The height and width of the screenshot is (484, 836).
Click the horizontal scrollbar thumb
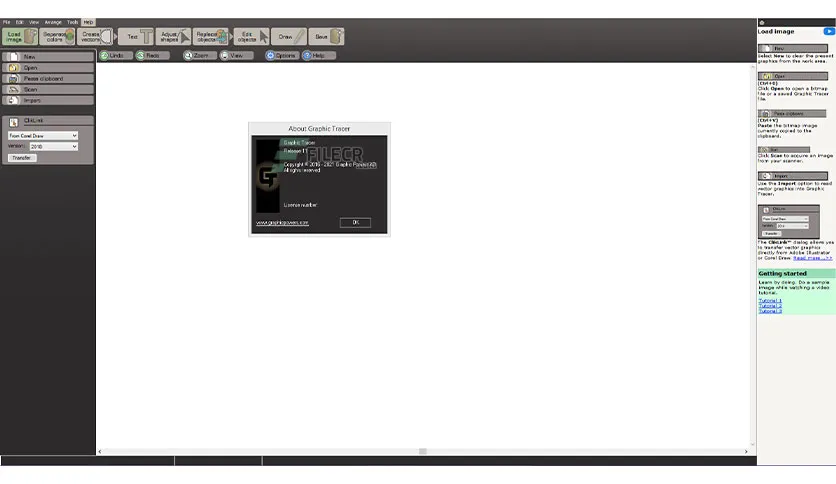[423, 451]
